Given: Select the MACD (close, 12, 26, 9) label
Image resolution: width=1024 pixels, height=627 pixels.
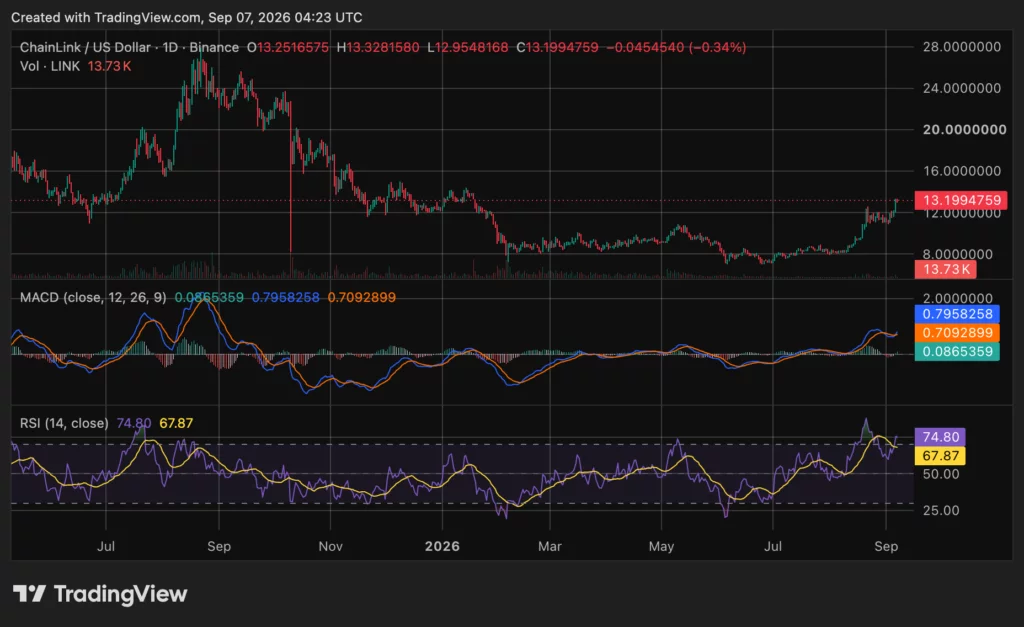Looking at the screenshot, I should tap(93, 297).
